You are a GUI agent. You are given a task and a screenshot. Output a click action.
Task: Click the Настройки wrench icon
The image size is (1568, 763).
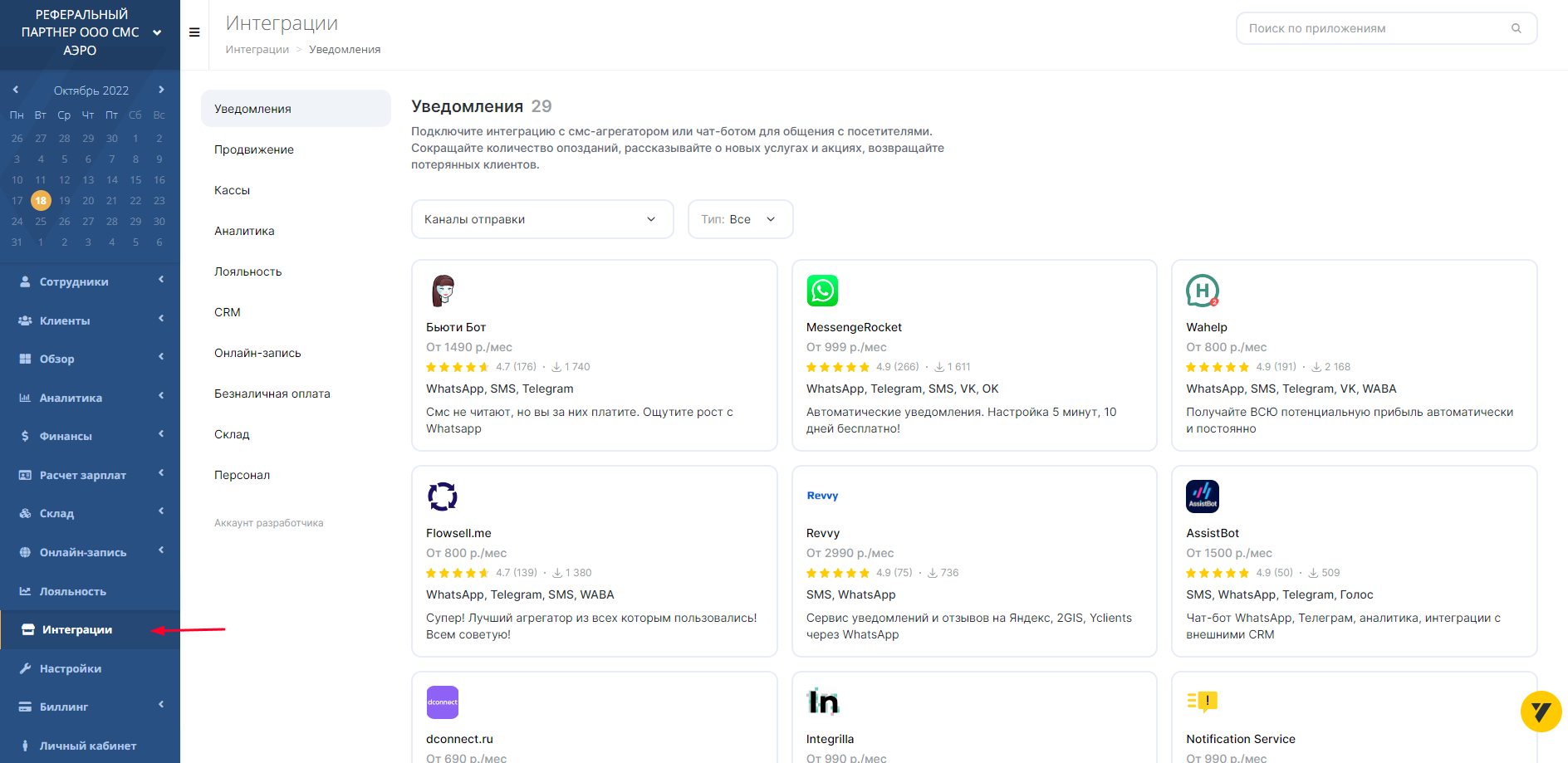[x=25, y=668]
